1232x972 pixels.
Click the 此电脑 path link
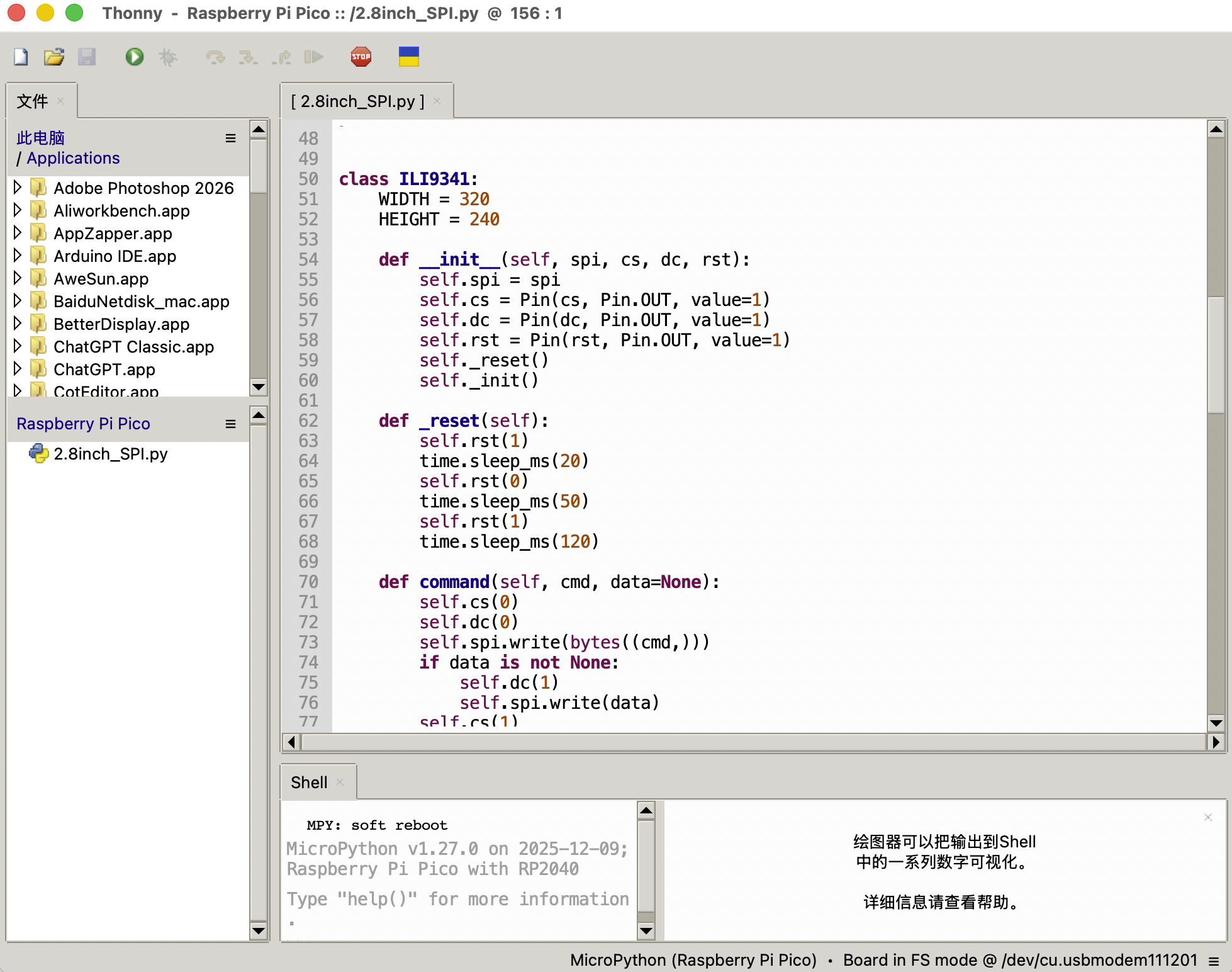tap(40, 138)
